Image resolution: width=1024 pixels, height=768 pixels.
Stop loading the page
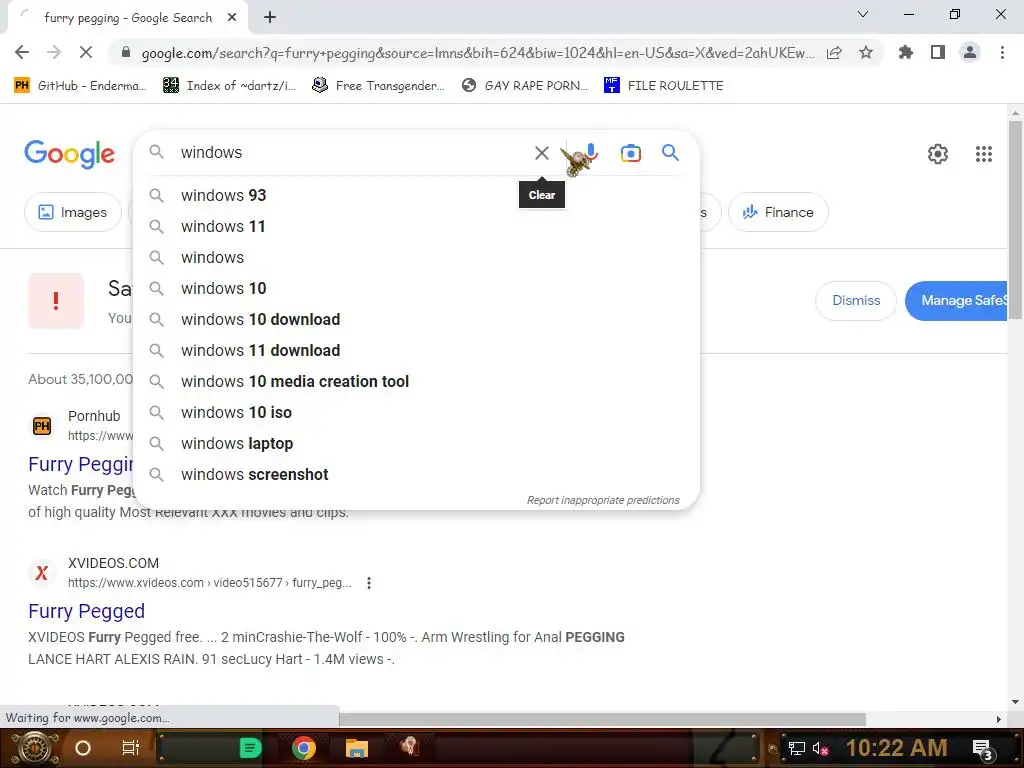coord(86,52)
